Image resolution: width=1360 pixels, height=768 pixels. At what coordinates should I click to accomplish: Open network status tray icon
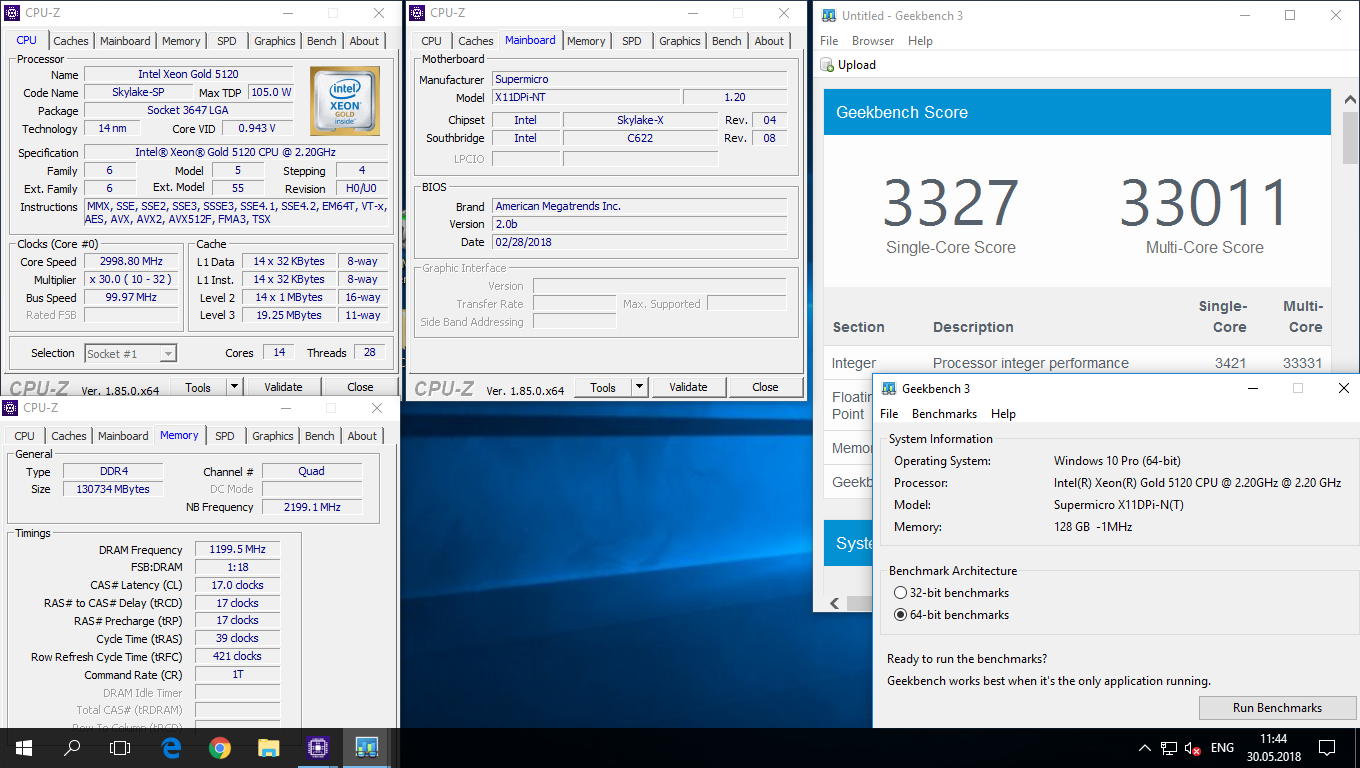pyautogui.click(x=1169, y=748)
